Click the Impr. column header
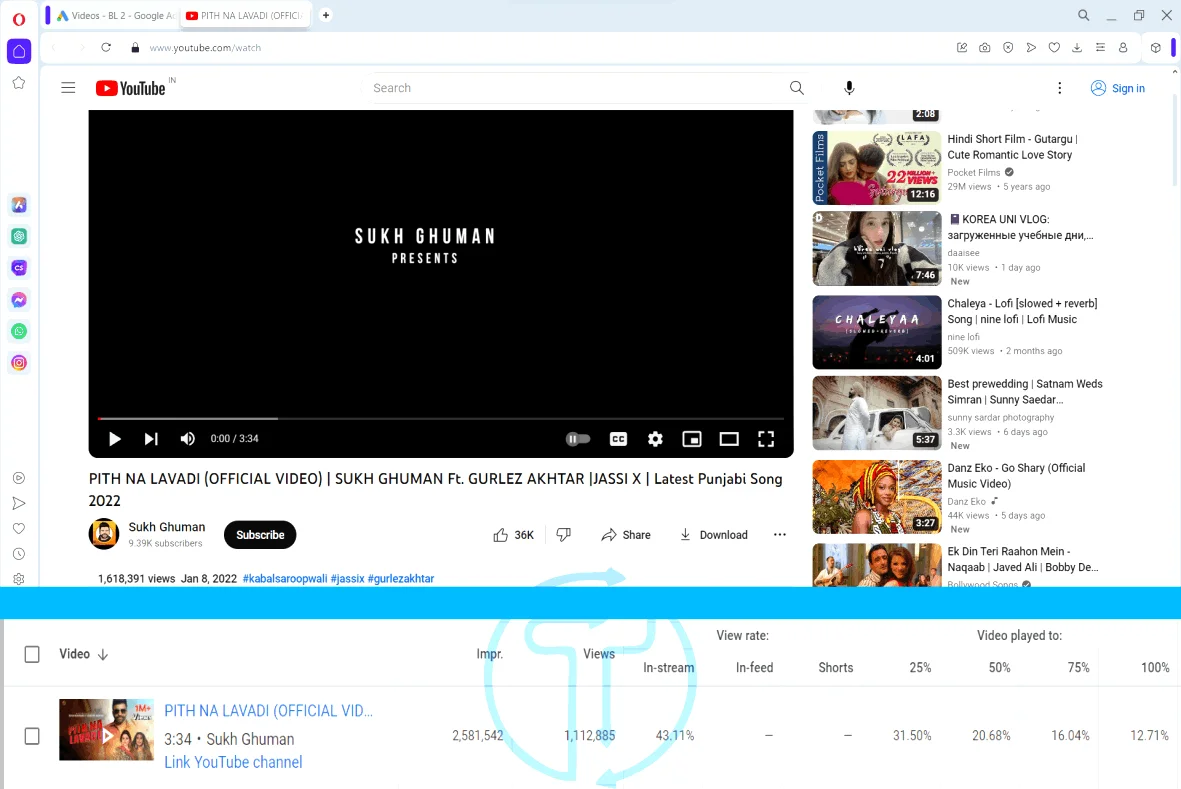Image resolution: width=1181 pixels, height=789 pixels. click(x=490, y=654)
